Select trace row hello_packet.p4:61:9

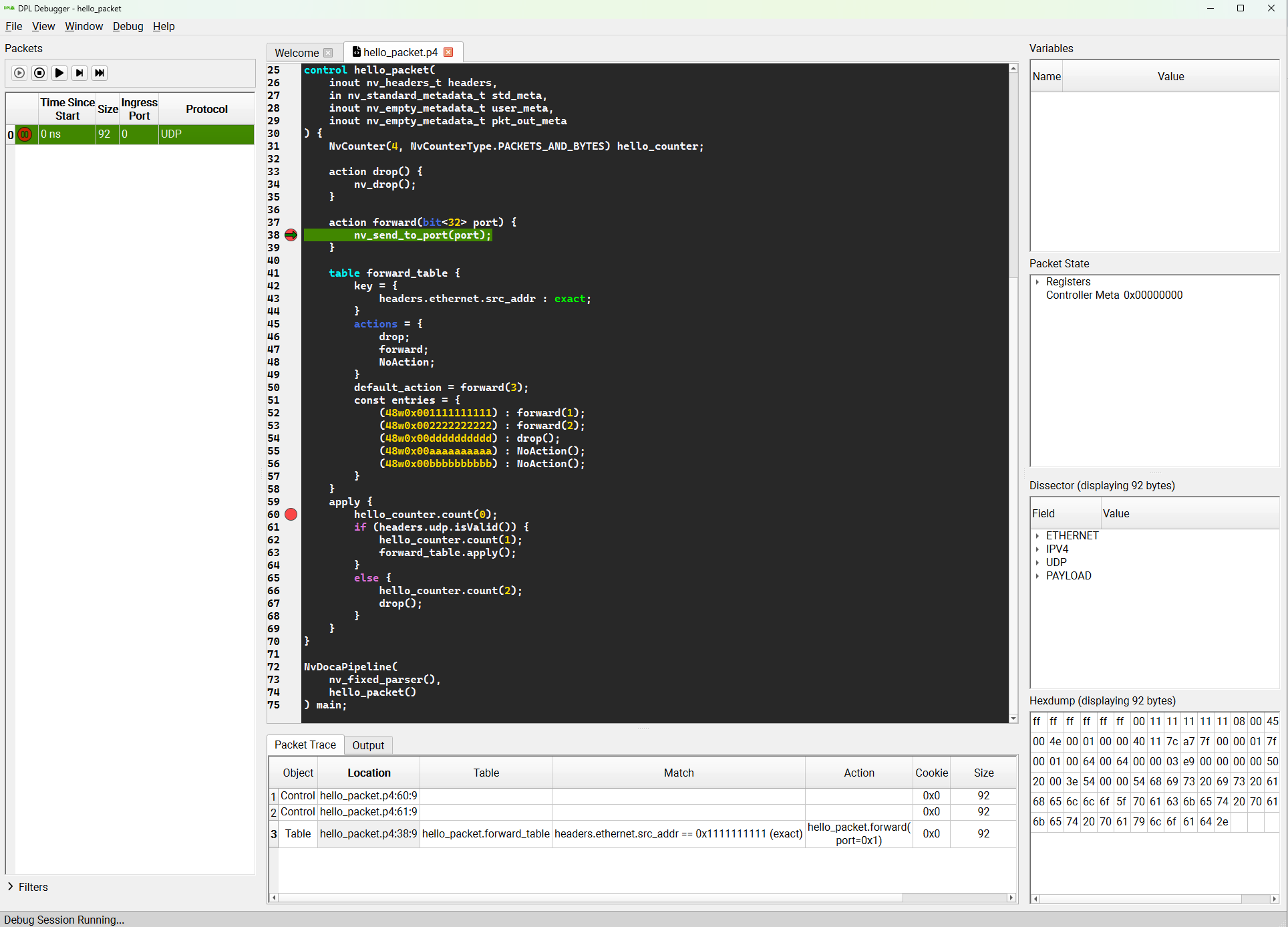pos(369,811)
